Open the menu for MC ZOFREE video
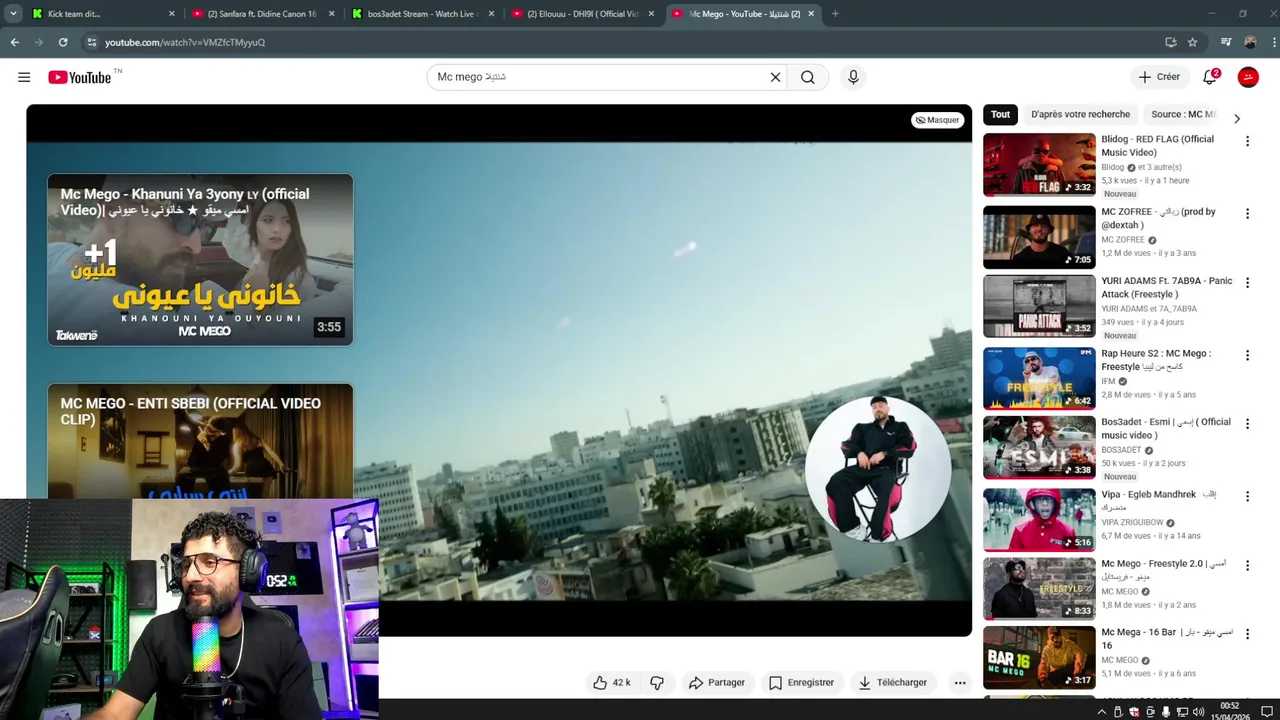Viewport: 1280px width, 720px height. [1247, 214]
